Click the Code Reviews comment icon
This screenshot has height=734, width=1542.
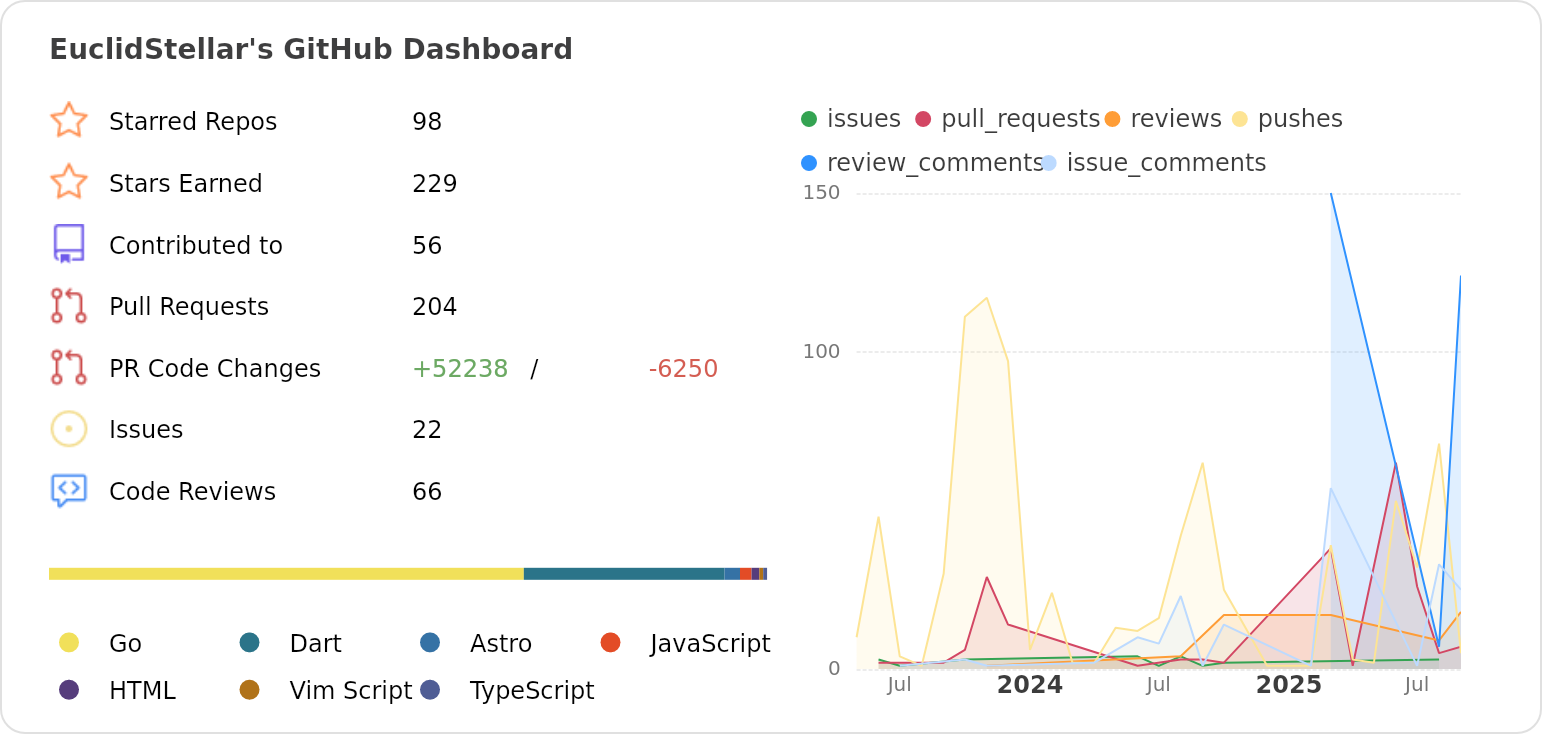(x=68, y=491)
